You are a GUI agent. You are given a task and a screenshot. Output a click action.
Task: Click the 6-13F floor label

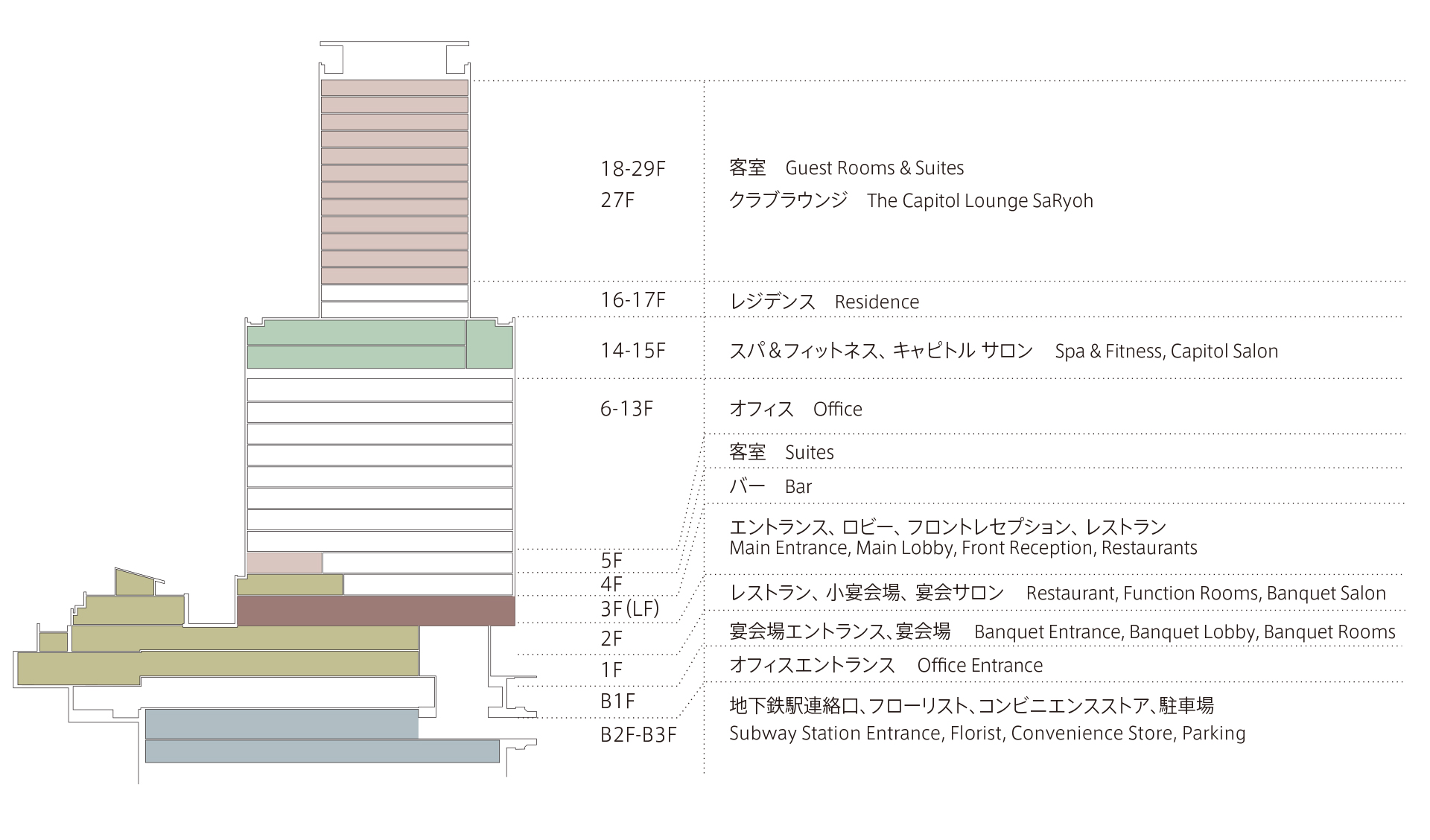627,409
